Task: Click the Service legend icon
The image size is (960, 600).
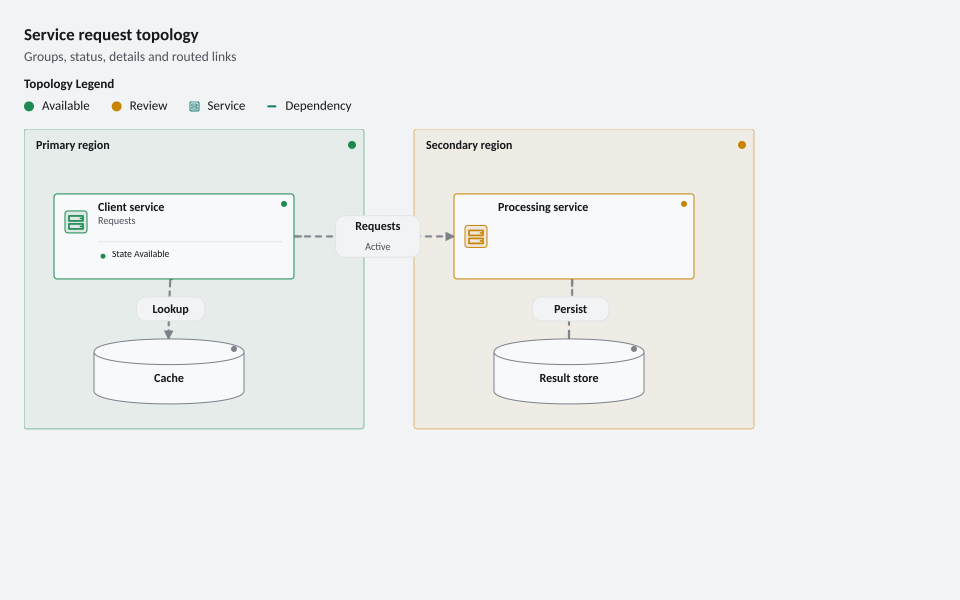Action: 194,107
